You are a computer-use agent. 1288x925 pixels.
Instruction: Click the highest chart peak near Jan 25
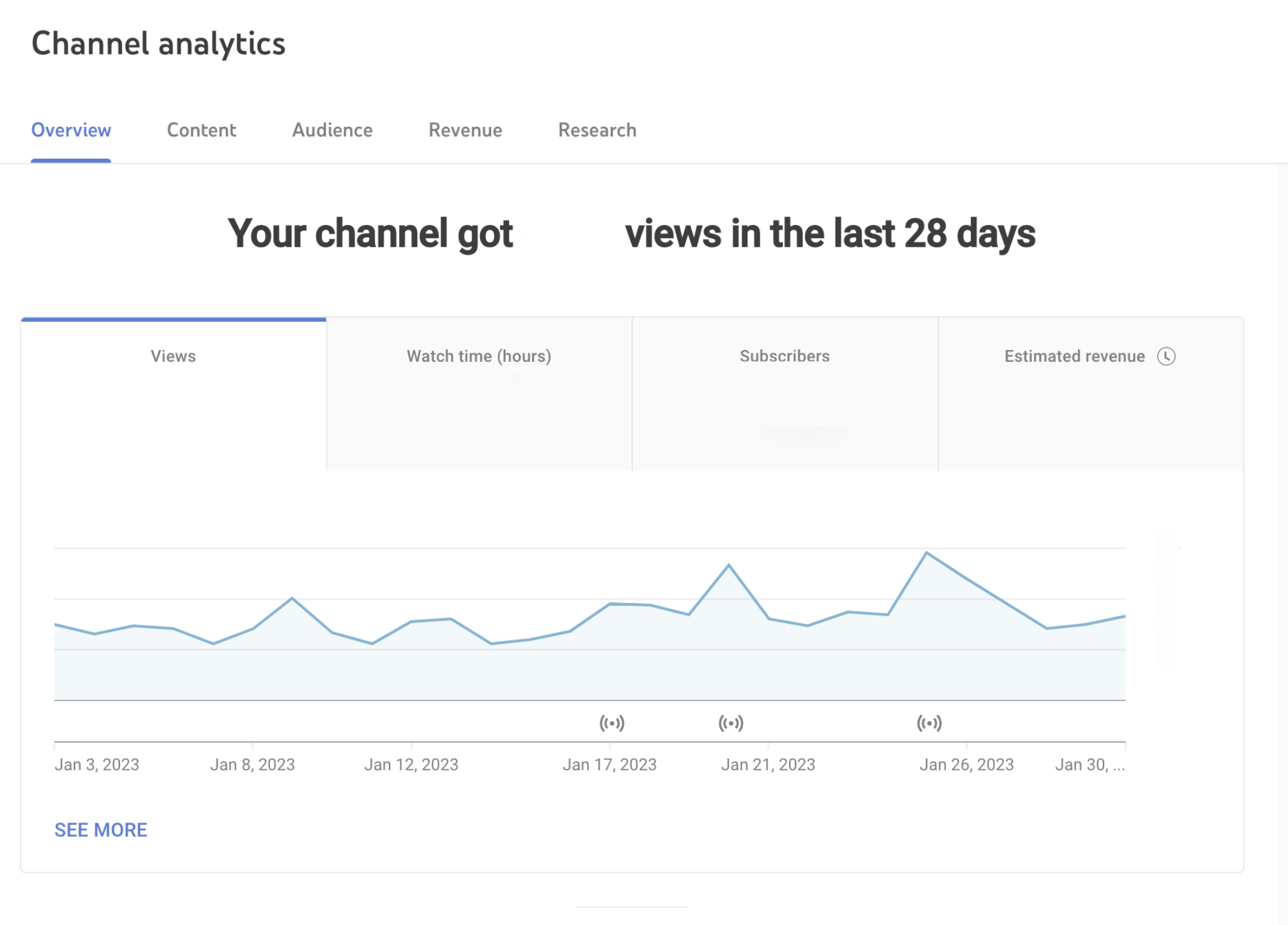coord(927,552)
